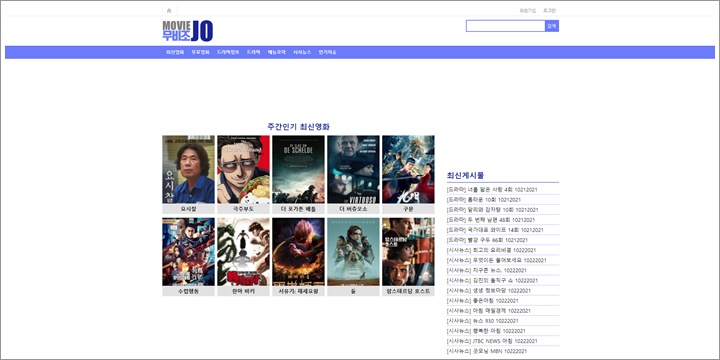The width and height of the screenshot is (720, 360).
Task: Open the Dune (듄) poster thumbnail
Action: [353, 252]
